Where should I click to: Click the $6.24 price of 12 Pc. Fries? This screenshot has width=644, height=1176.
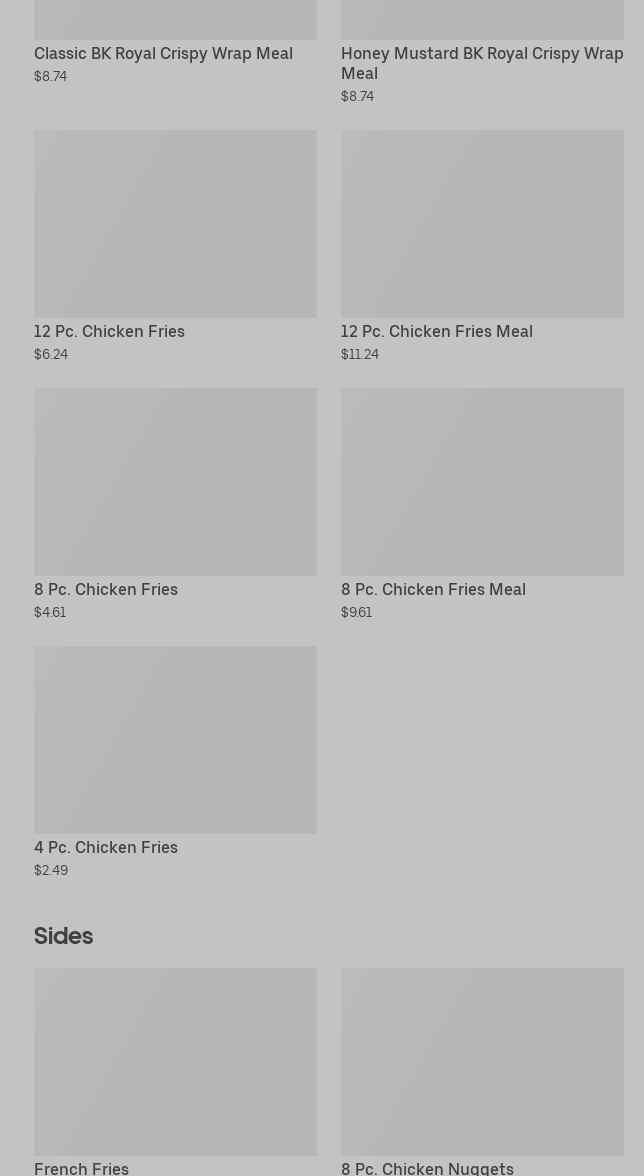pos(51,354)
